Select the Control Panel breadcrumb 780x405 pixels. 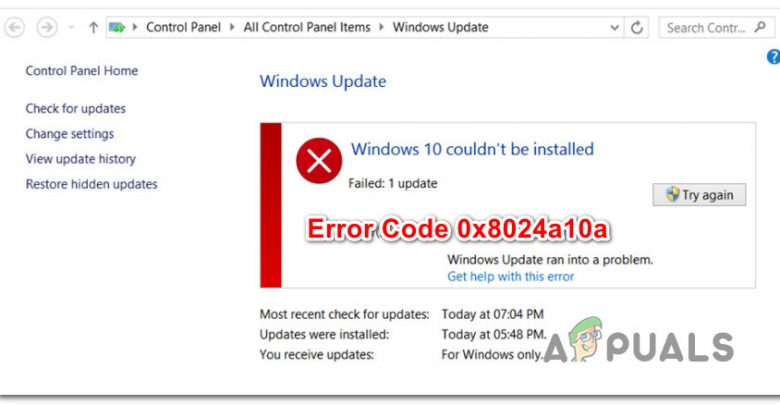coord(183,27)
